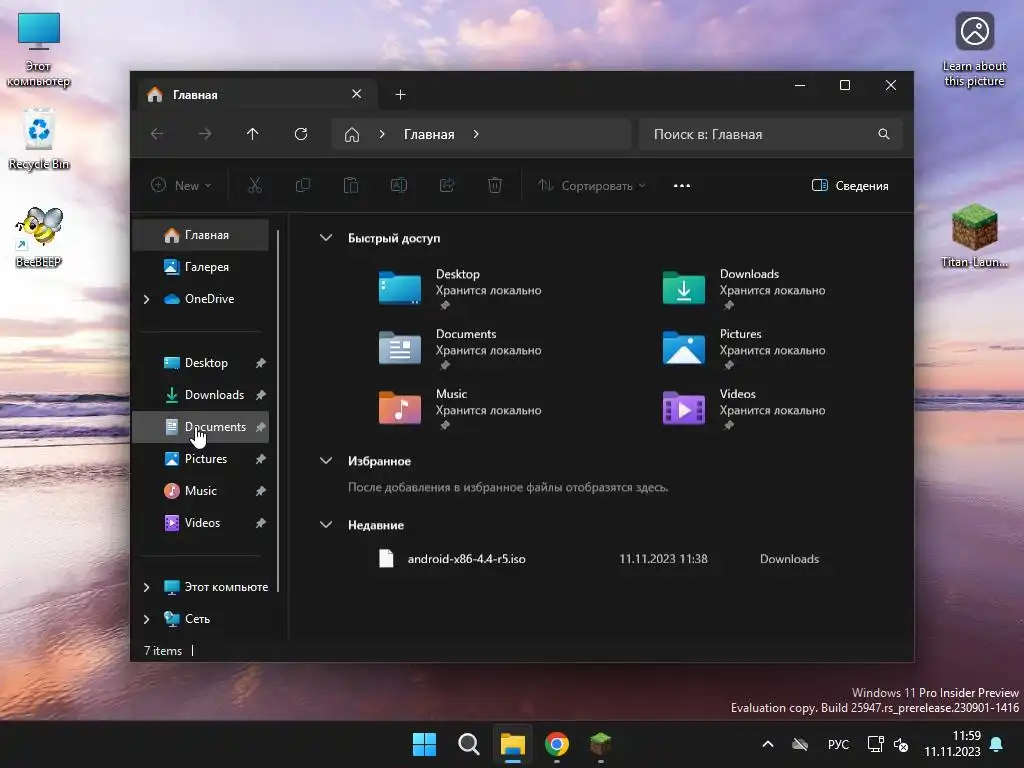The image size is (1024, 768).
Task: Open the Music folder in Quick access
Action: coord(460,408)
